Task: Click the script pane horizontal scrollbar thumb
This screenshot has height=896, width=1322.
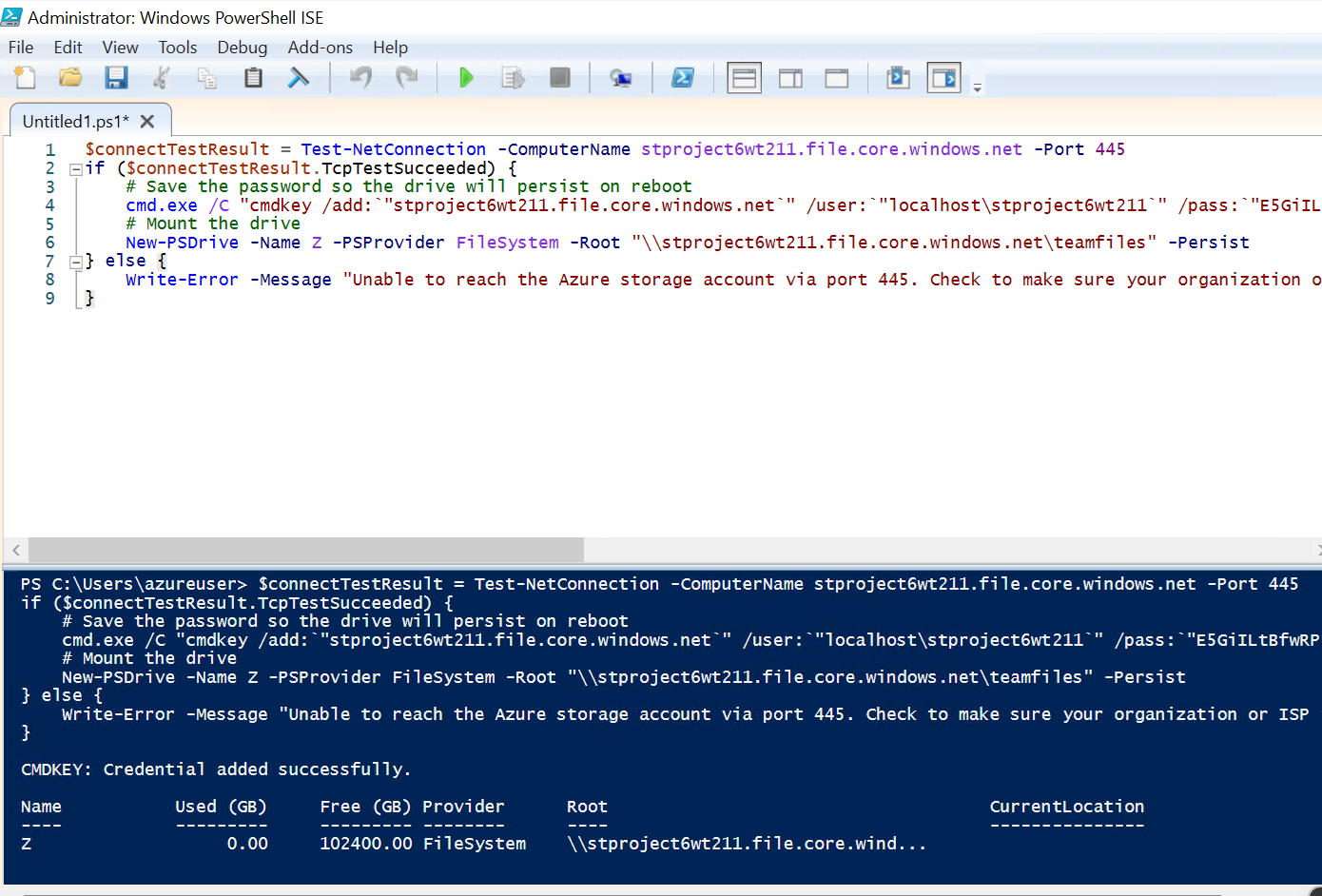Action: tap(304, 550)
